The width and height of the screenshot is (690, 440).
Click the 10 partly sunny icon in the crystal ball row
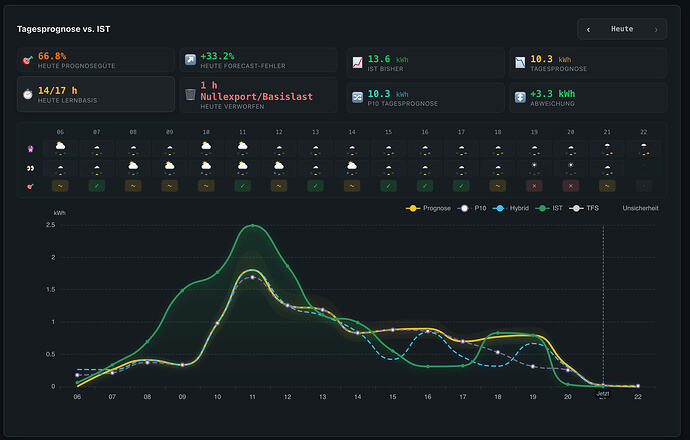(206, 147)
